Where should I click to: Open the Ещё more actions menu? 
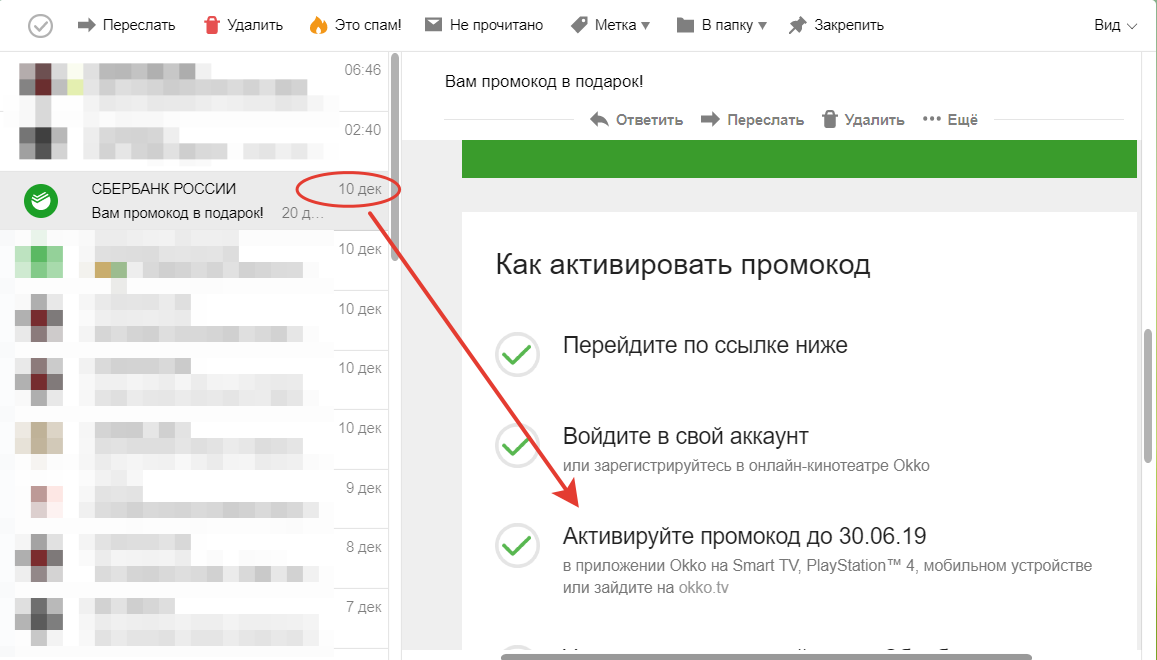point(950,120)
